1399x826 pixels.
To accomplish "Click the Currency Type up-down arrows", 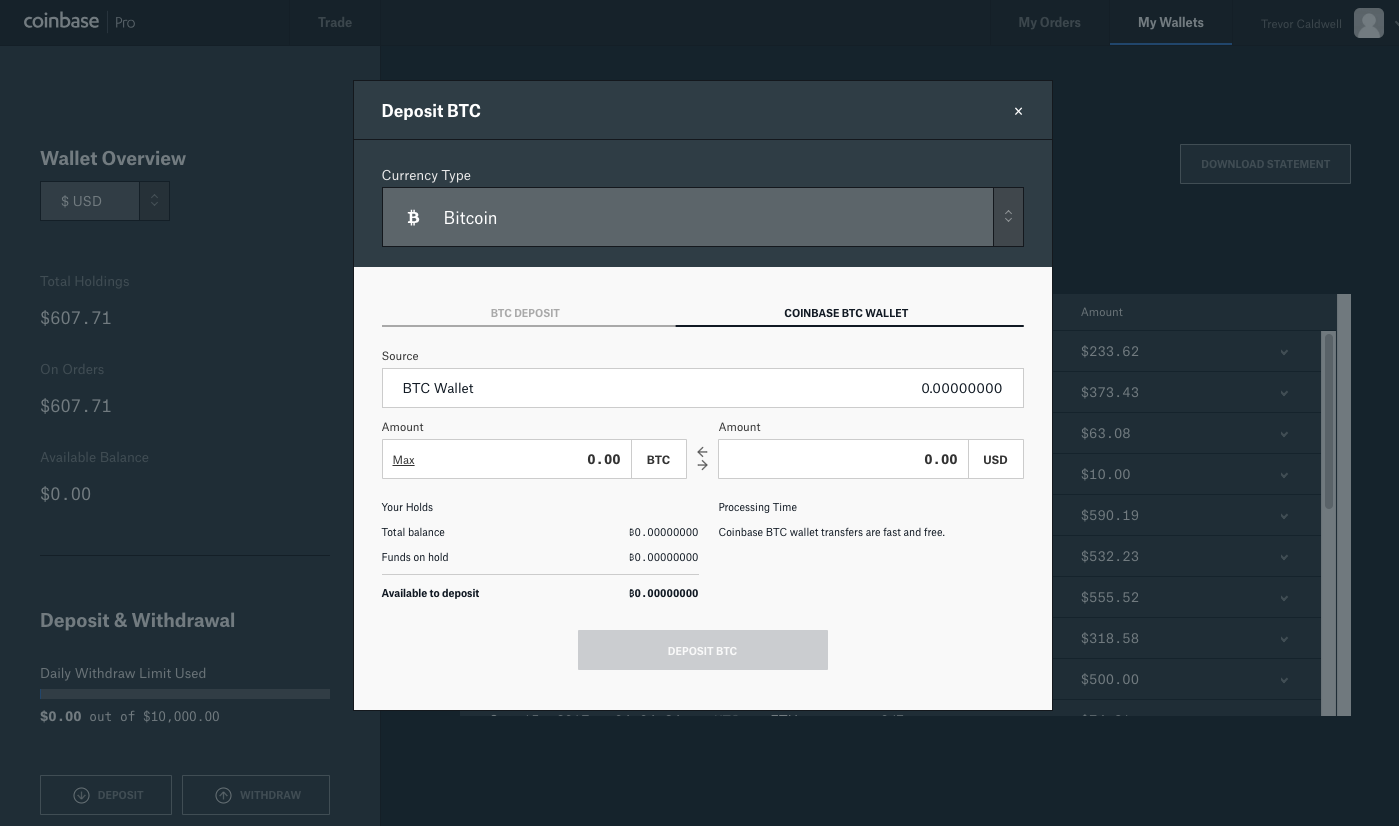I will click(x=1008, y=217).
